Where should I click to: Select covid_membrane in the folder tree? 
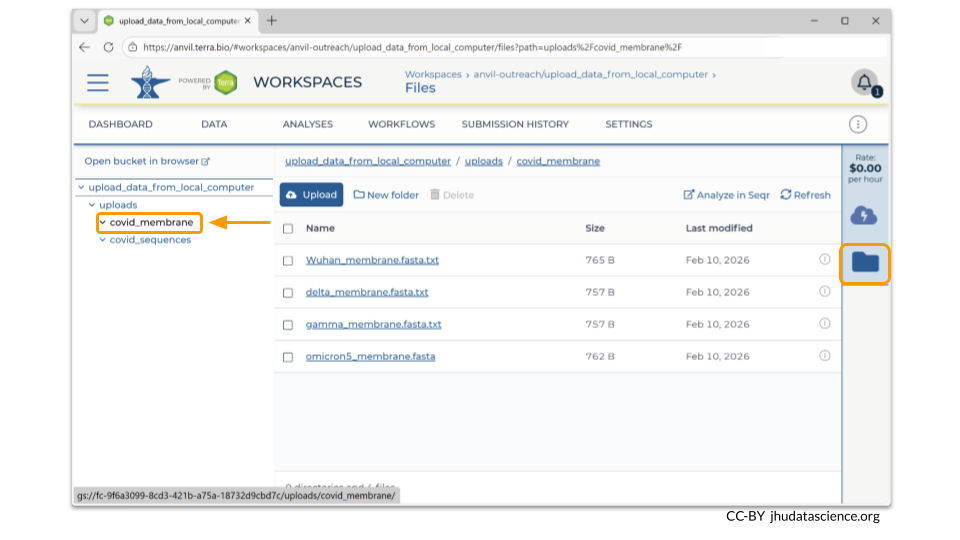coord(151,222)
